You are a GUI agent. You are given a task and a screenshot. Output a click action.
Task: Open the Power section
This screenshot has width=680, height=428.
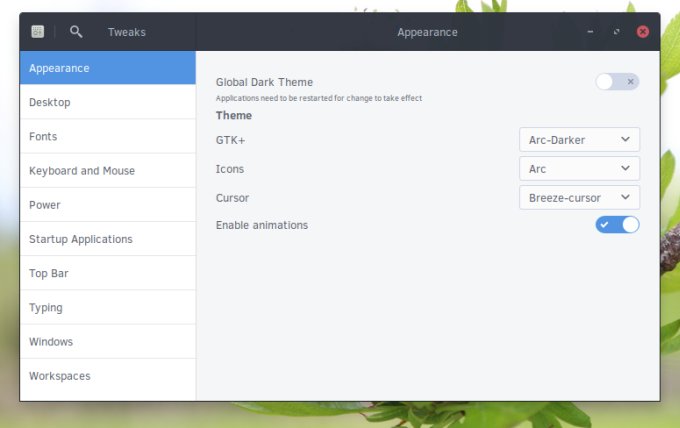108,205
